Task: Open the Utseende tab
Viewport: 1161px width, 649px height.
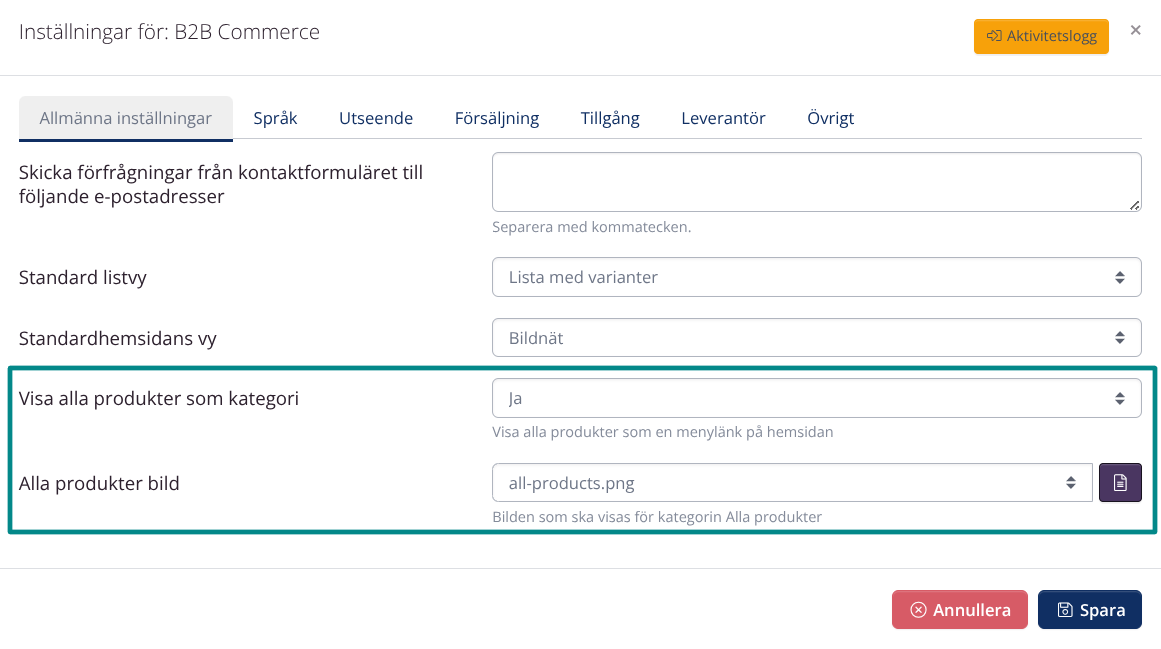Action: pos(375,117)
